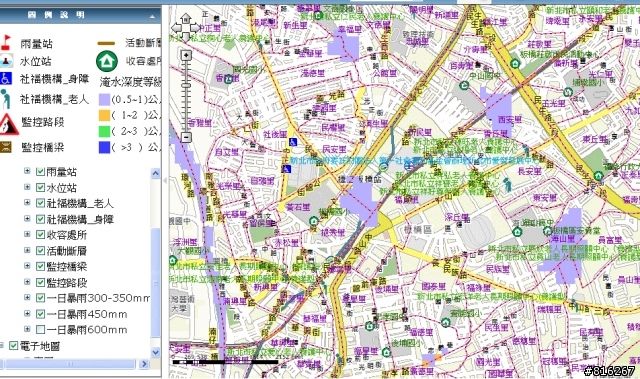Click the shelter marker near 後埔國小
The height and width of the screenshot is (379, 640).
[386, 351]
